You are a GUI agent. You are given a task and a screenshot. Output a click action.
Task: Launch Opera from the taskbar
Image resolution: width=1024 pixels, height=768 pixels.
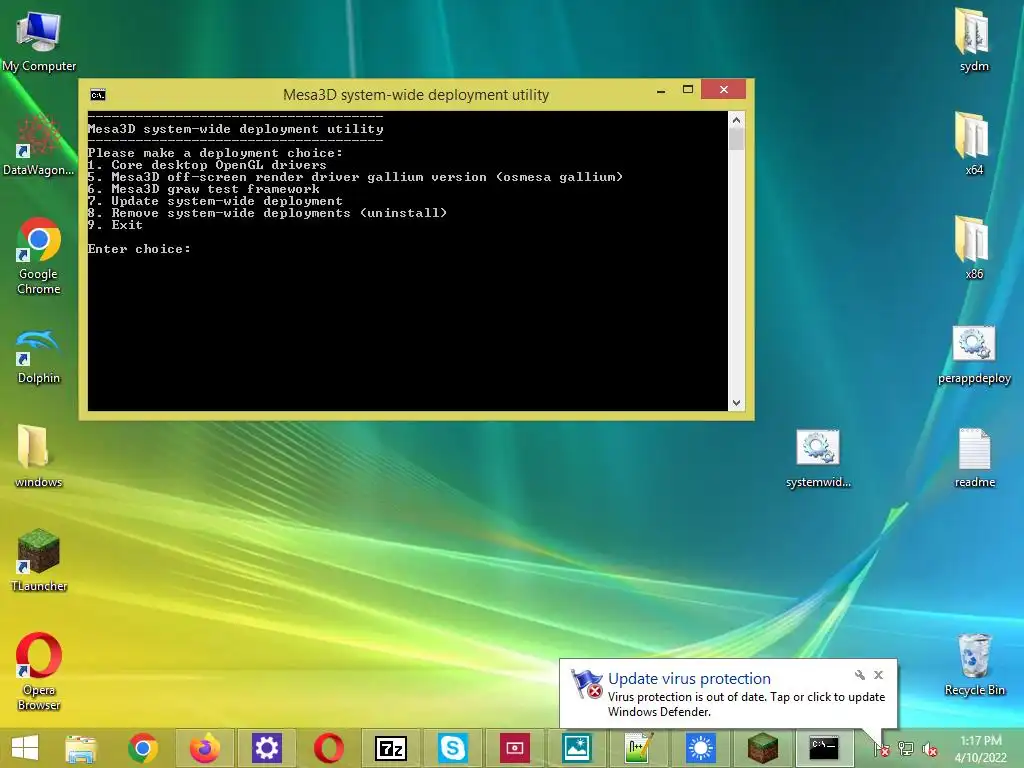pyautogui.click(x=328, y=748)
